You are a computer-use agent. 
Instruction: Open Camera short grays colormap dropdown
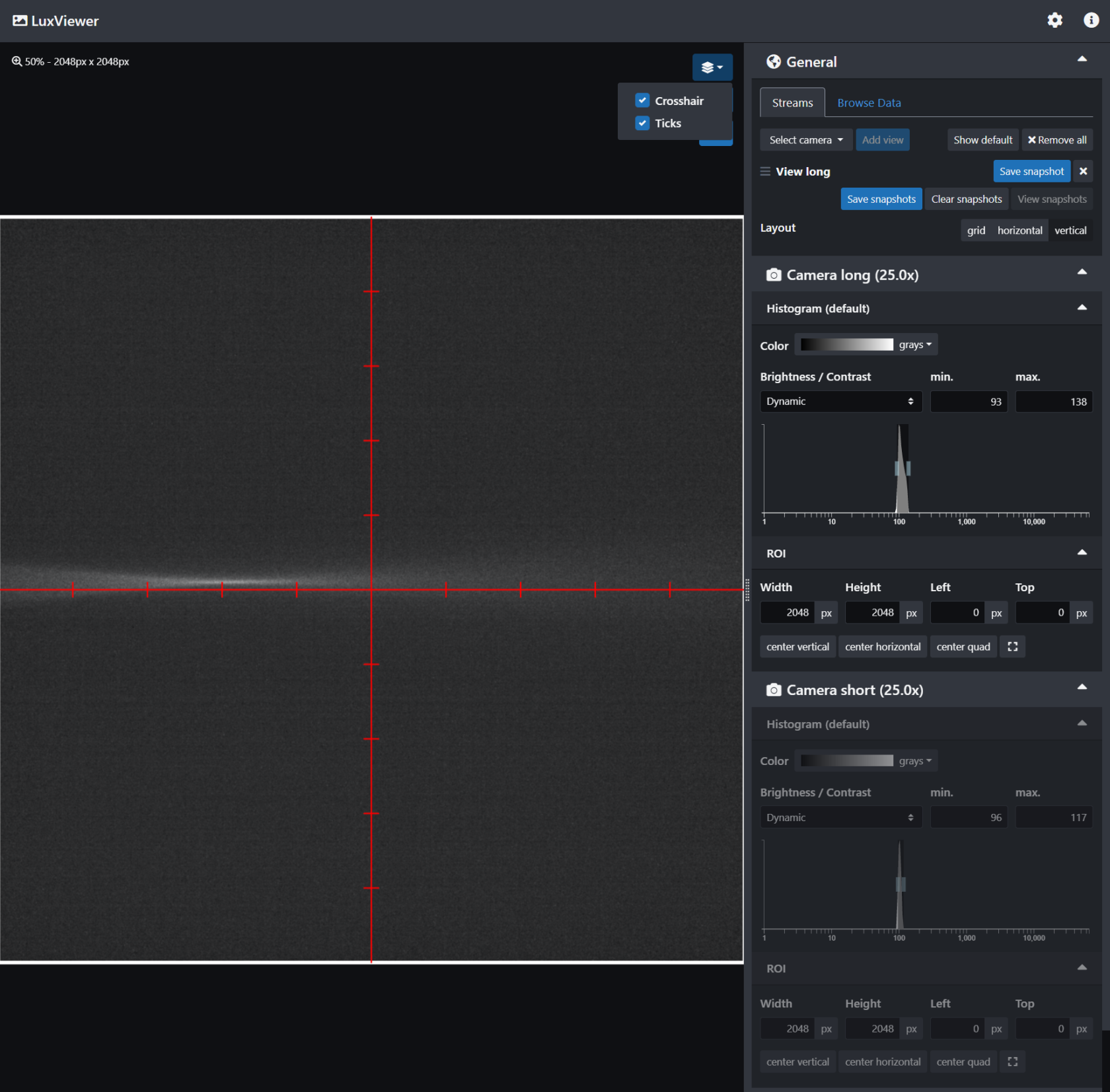915,761
